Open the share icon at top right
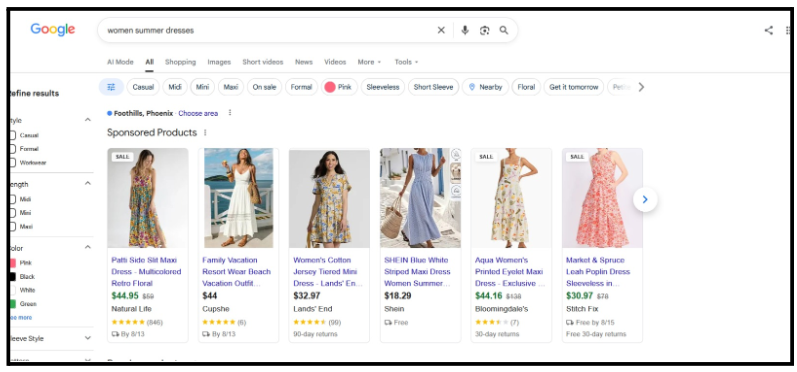The width and height of the screenshot is (797, 372). 769,30
